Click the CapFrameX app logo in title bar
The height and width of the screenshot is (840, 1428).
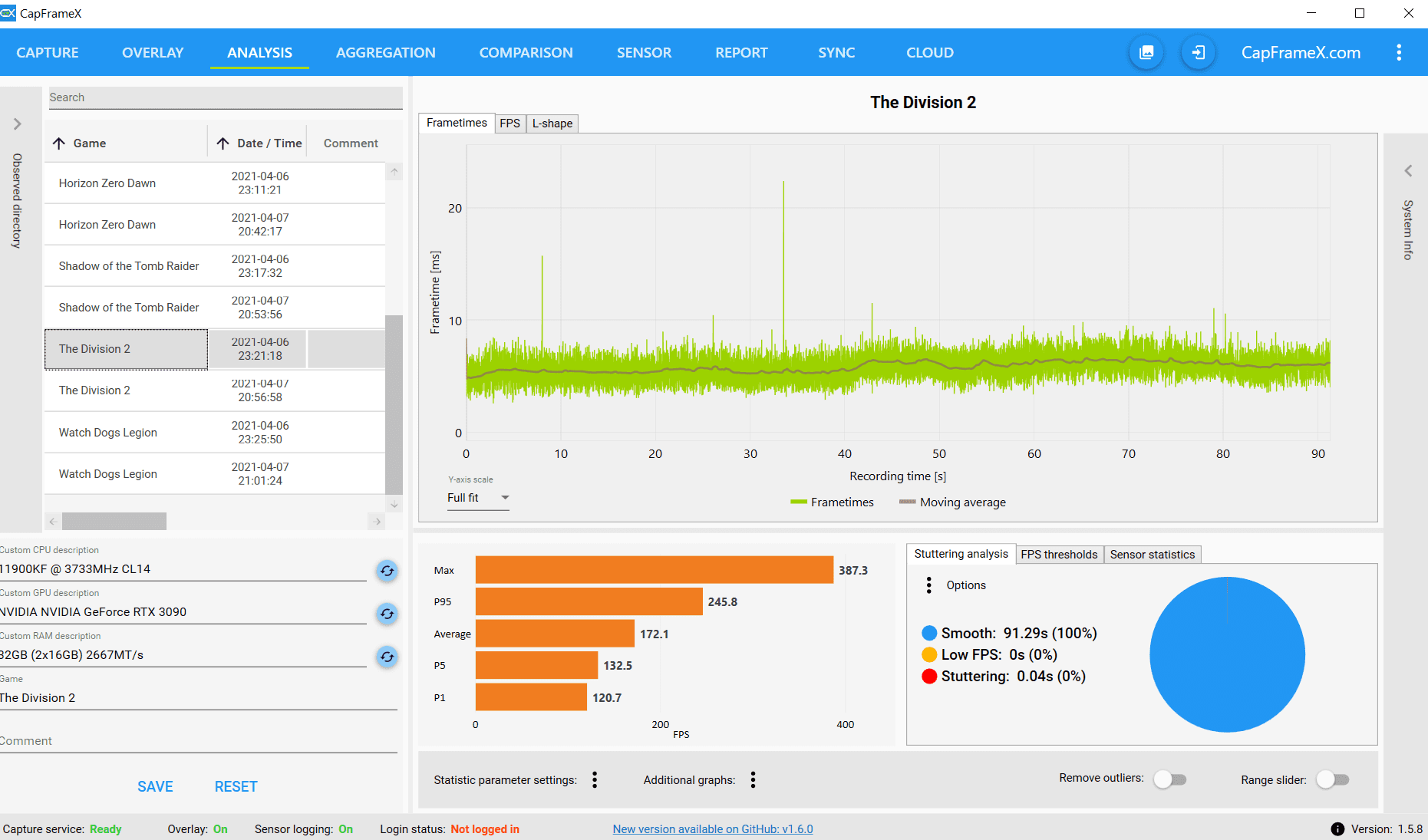pyautogui.click(x=8, y=13)
